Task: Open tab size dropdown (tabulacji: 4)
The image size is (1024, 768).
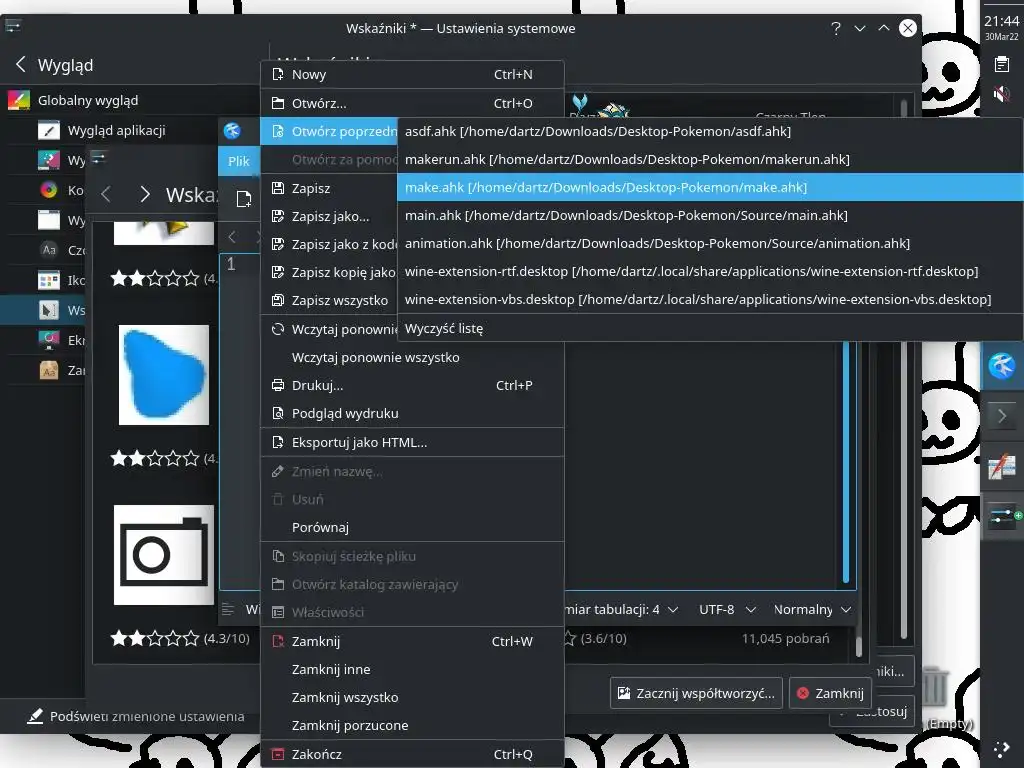Action: (622, 609)
